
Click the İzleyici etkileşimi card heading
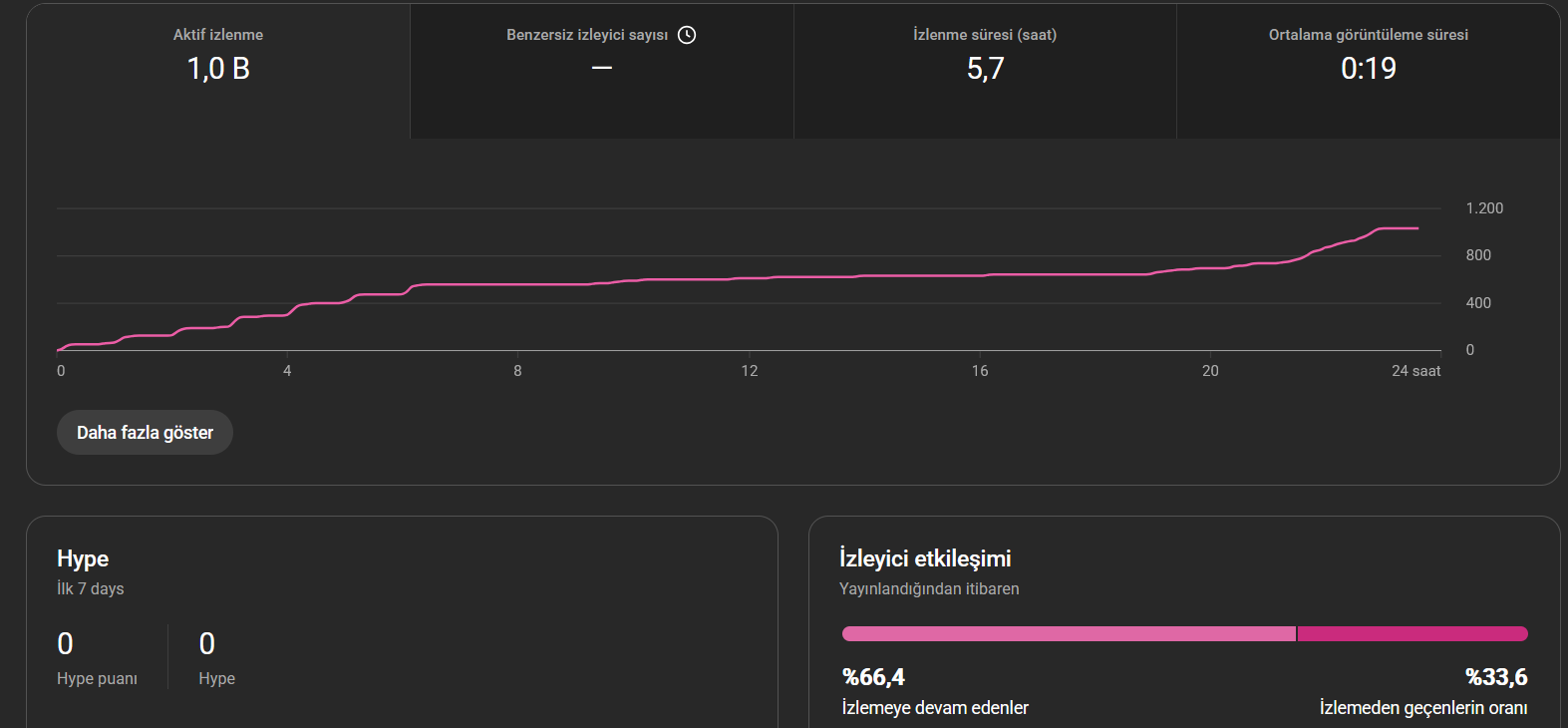[925, 558]
